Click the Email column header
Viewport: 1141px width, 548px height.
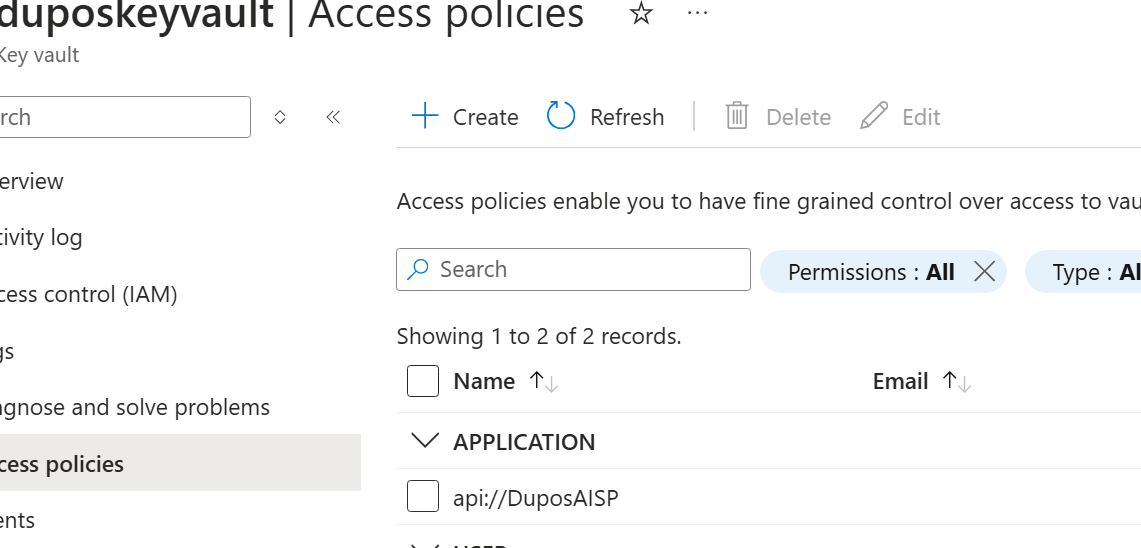point(900,381)
